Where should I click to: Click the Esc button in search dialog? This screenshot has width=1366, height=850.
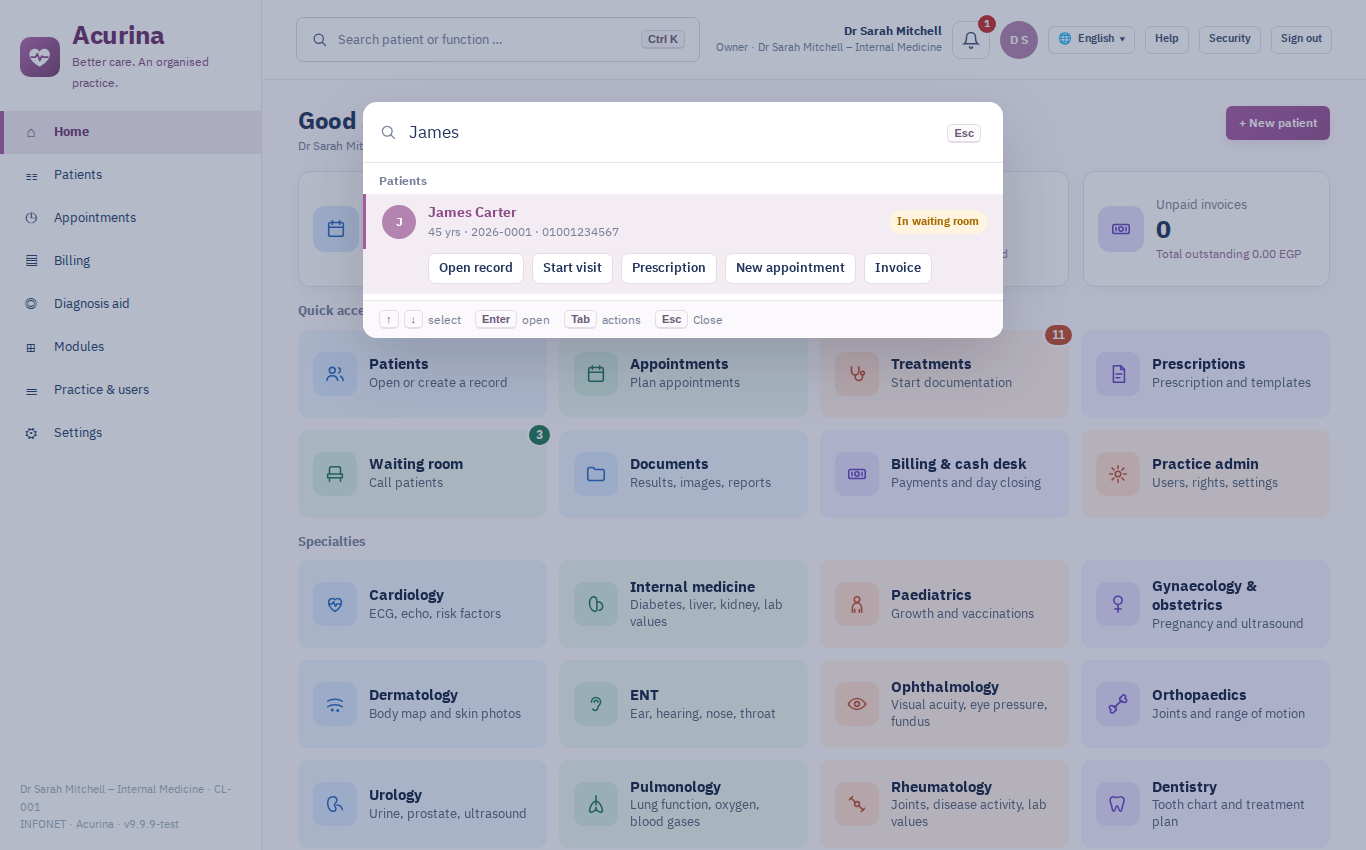(x=964, y=133)
